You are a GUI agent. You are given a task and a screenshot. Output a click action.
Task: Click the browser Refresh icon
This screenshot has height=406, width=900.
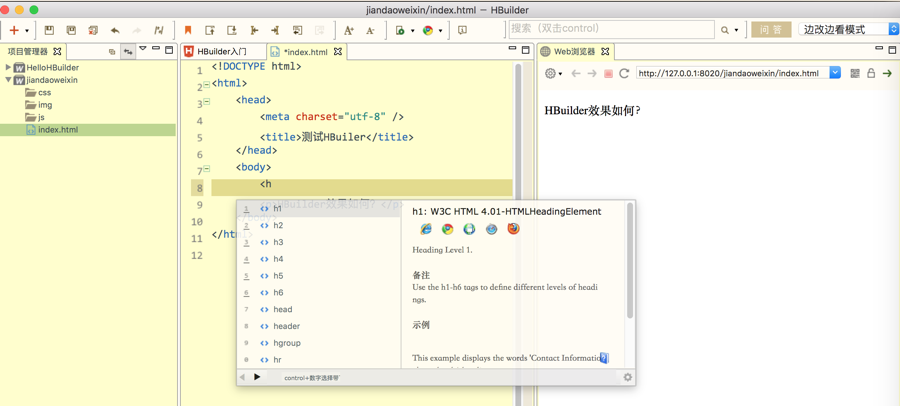coord(624,73)
